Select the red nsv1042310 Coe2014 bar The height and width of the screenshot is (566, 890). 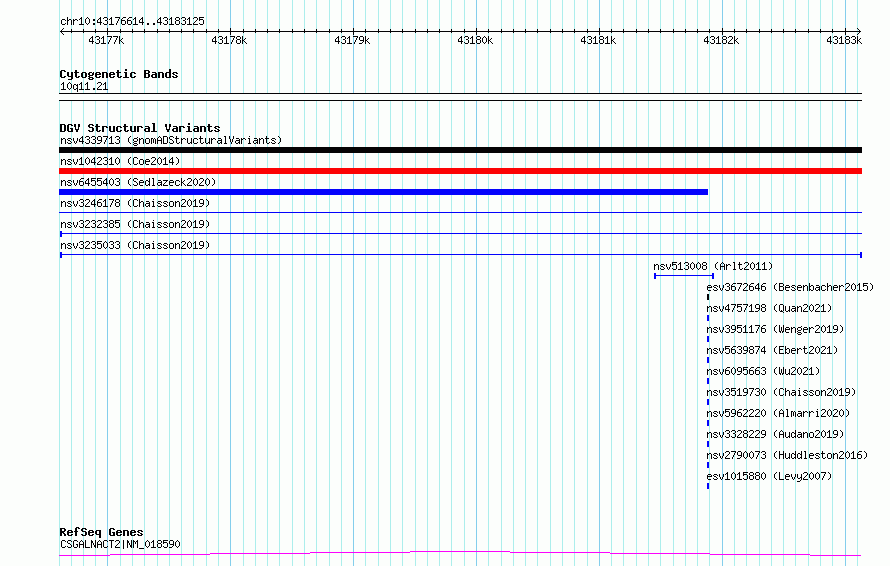[x=460, y=171]
